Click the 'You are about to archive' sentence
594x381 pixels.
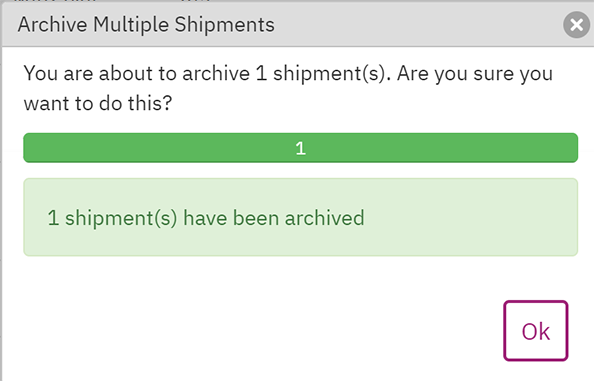click(137, 73)
